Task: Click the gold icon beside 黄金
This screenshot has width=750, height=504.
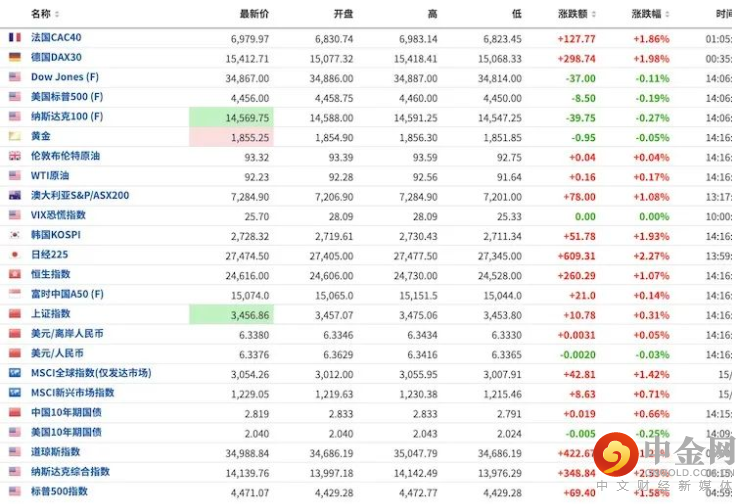Action: 15,136
